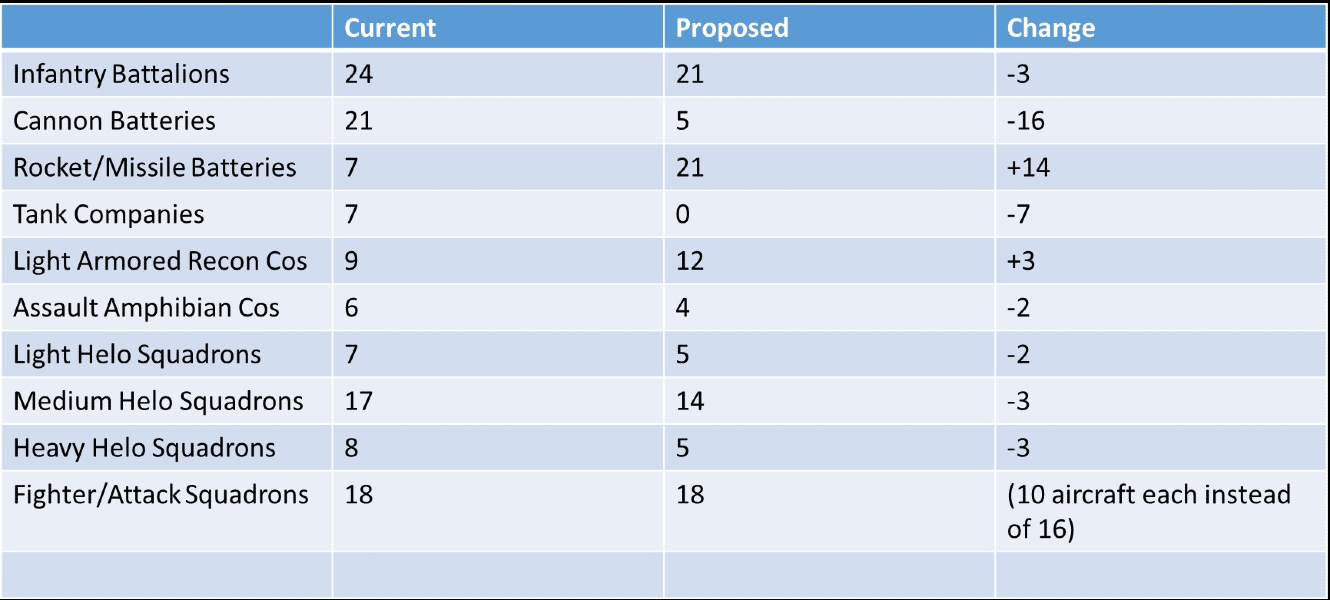Select the "-7" change cell
1330x600 pixels.
click(1019, 215)
